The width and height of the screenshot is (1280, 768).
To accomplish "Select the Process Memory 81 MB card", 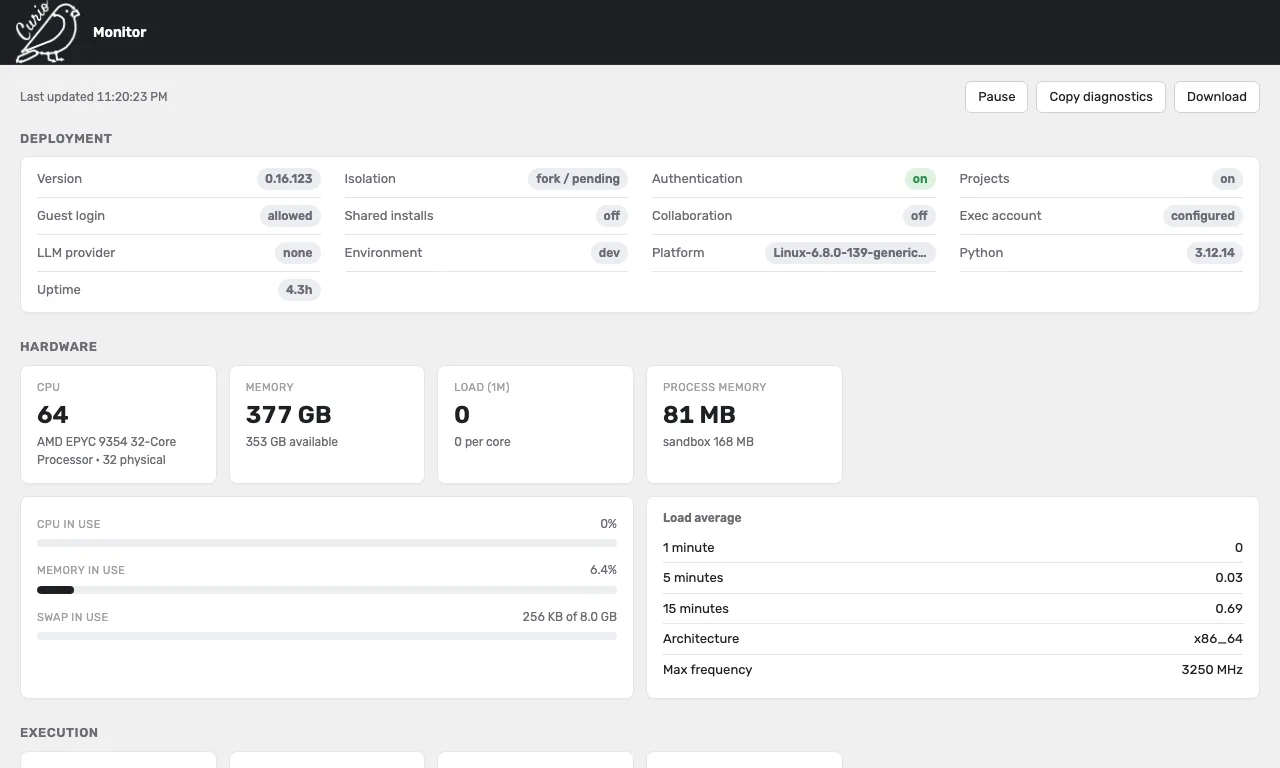I will pos(744,424).
